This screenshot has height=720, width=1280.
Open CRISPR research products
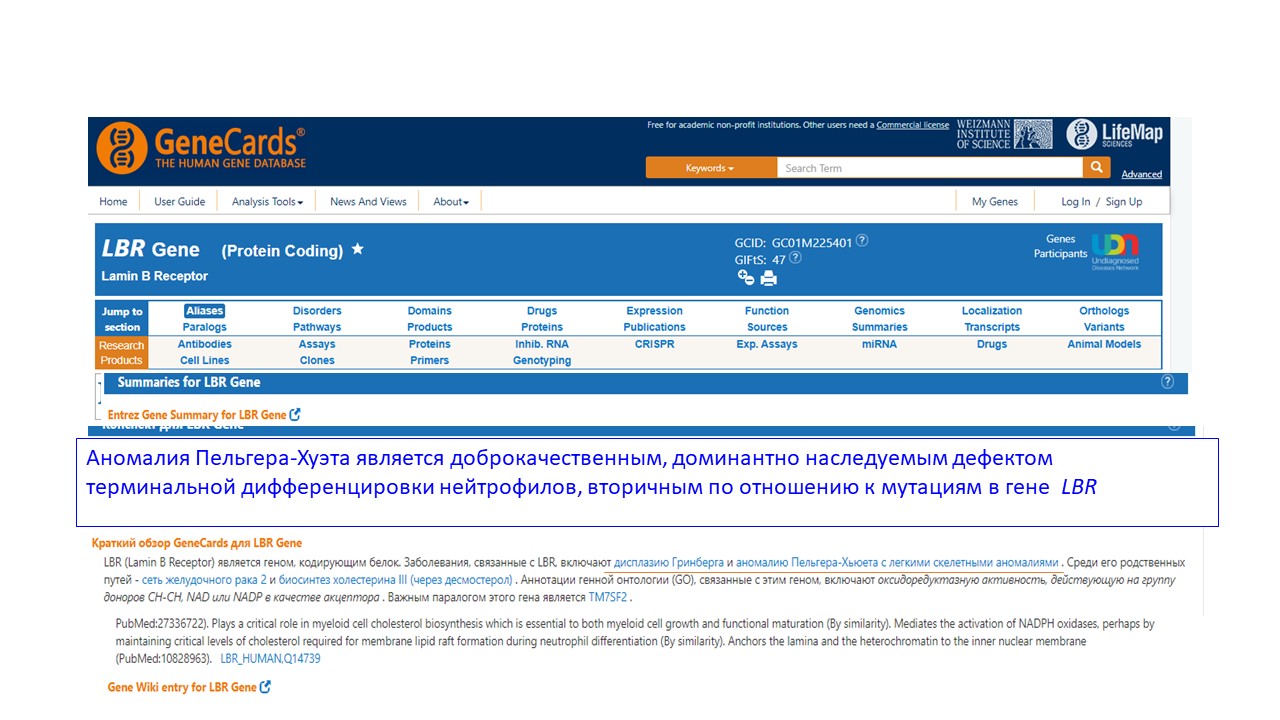tap(654, 344)
